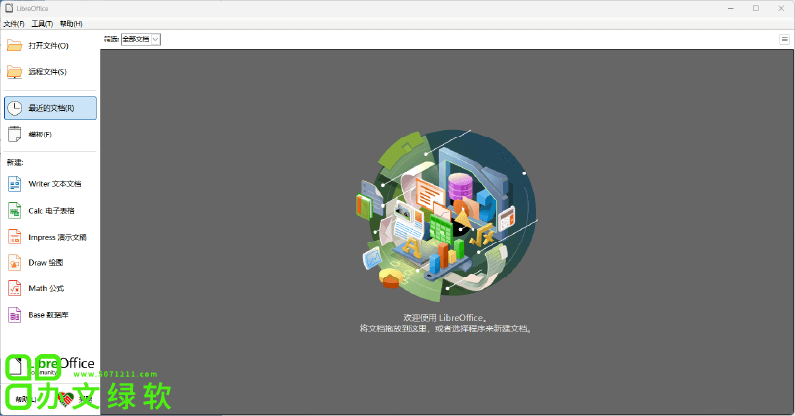Click the 筛选: filter label
Image resolution: width=795 pixels, height=416 pixels.
click(111, 39)
